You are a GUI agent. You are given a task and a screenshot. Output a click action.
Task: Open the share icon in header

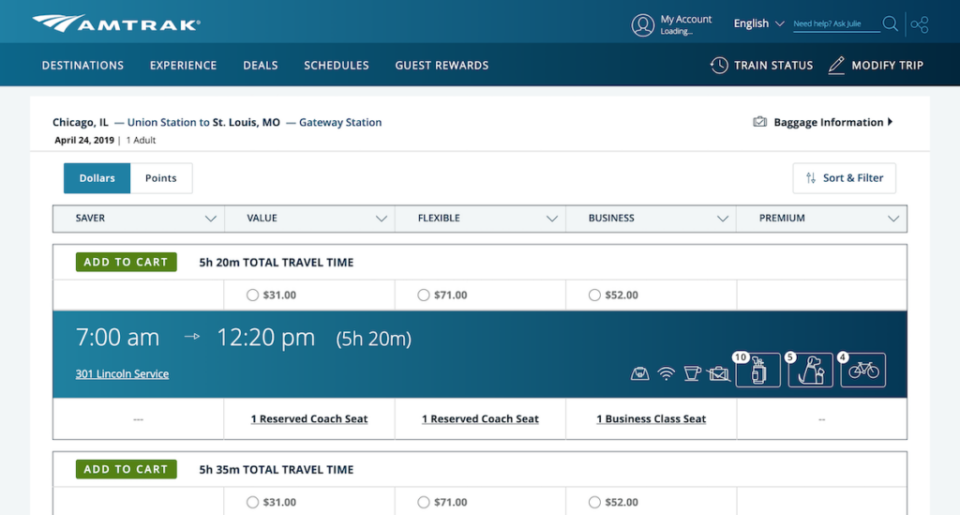point(920,24)
